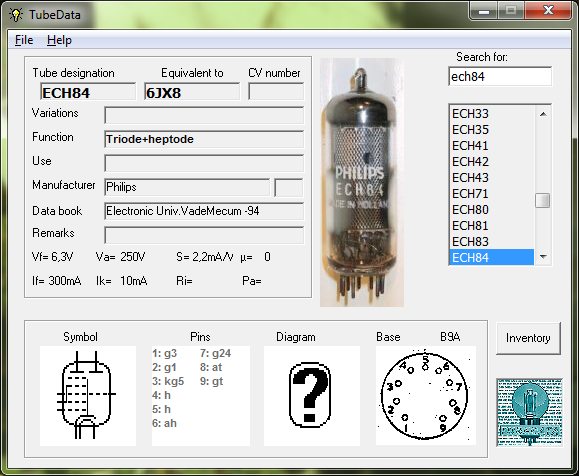Click the tube logo image below Inventory
Screen dimensions: 579x476
(530, 412)
